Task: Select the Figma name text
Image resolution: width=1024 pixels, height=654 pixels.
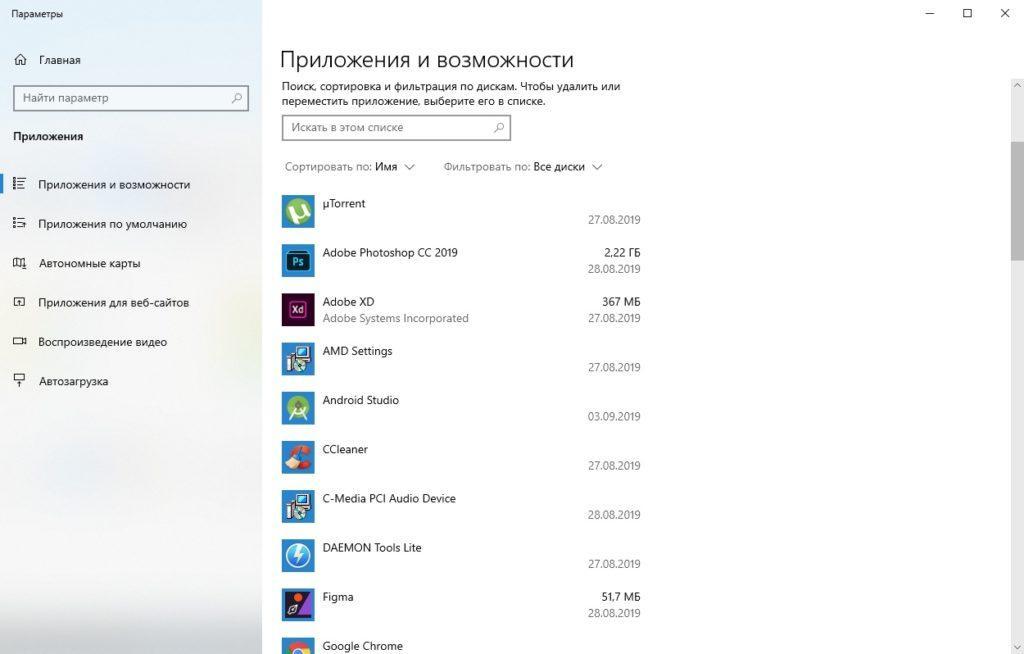Action: [x=338, y=597]
